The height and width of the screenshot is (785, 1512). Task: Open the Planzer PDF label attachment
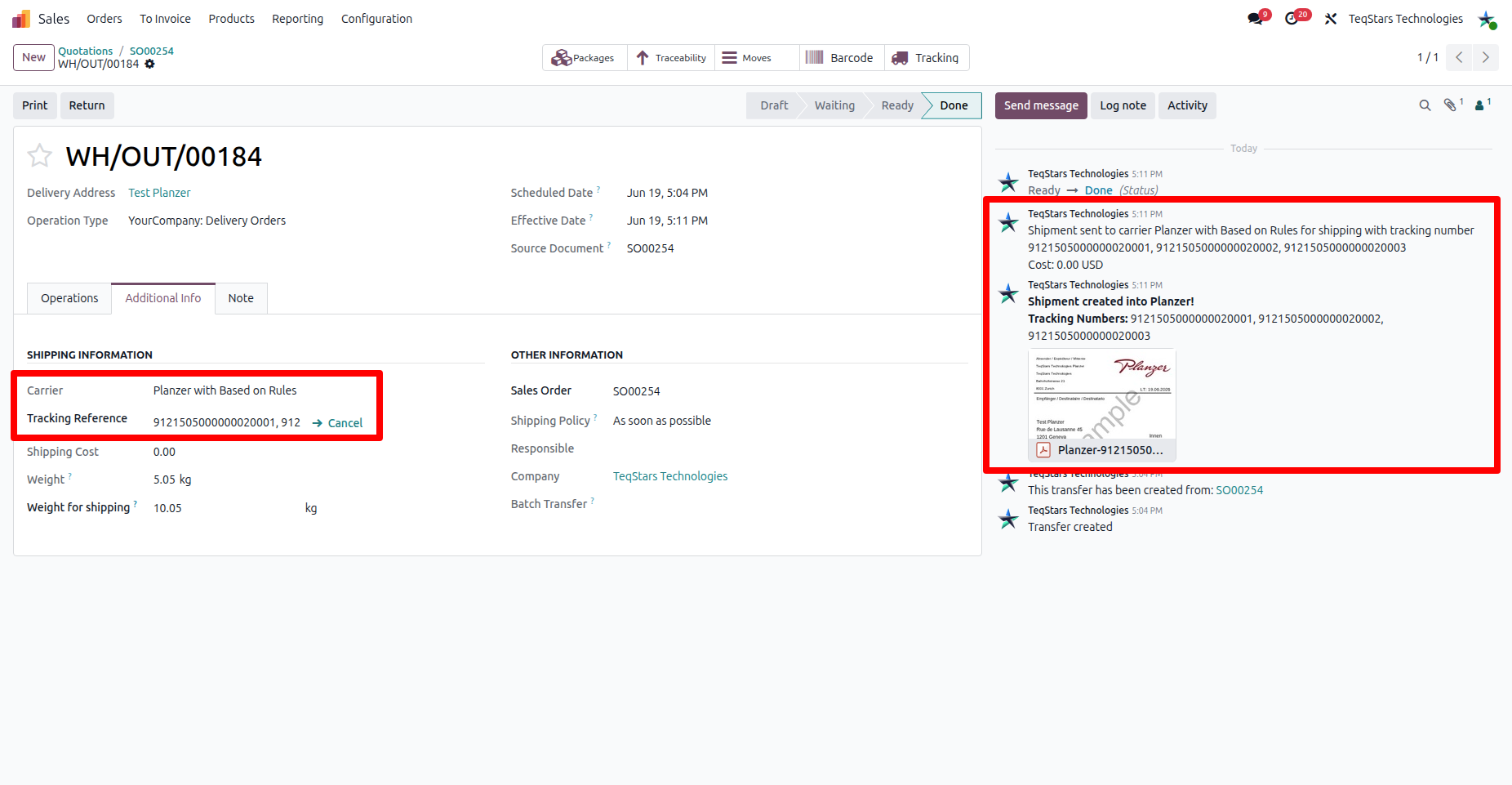coord(1101,405)
